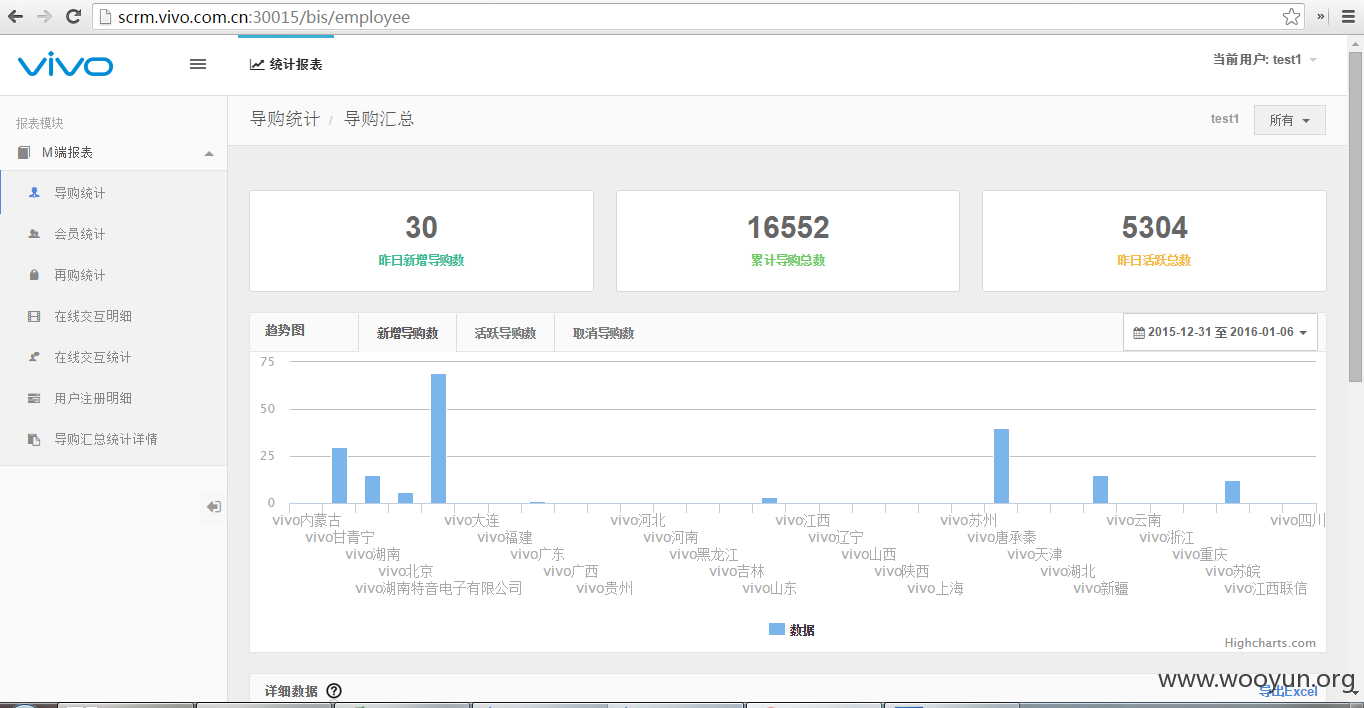The width and height of the screenshot is (1364, 708).
Task: Click the 昨日活跃总数 card
Action: pos(1154,241)
